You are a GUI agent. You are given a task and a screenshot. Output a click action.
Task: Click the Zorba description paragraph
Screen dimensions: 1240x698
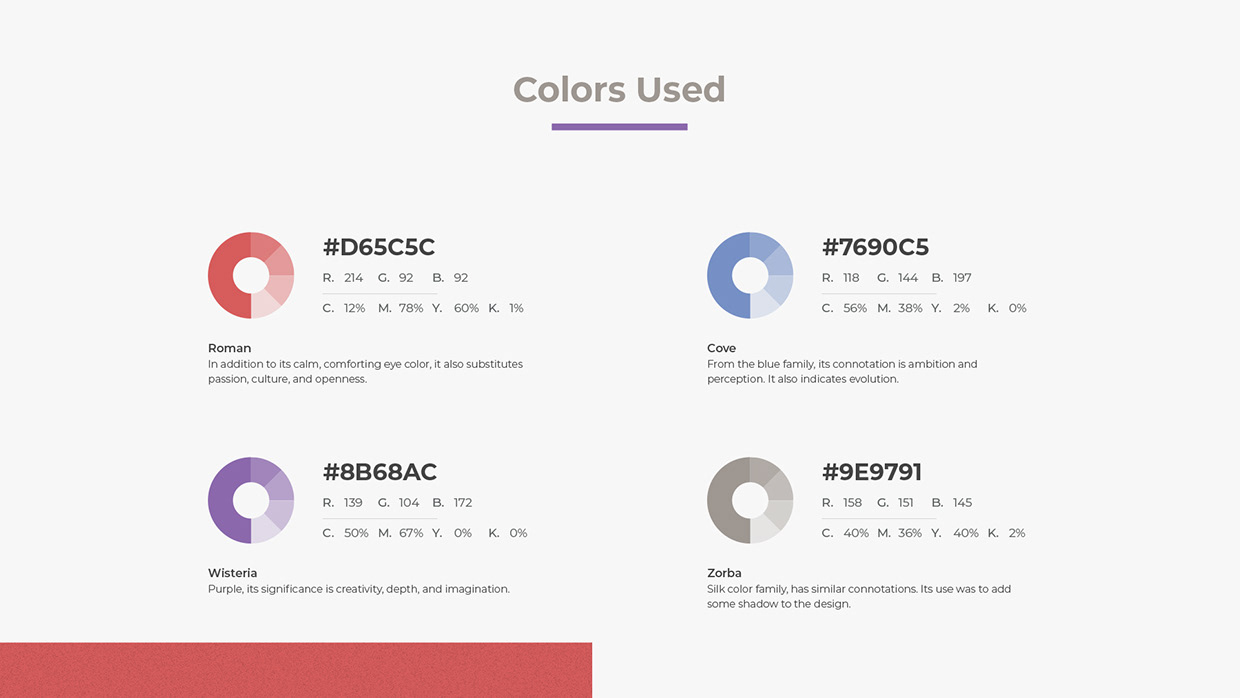(x=859, y=597)
